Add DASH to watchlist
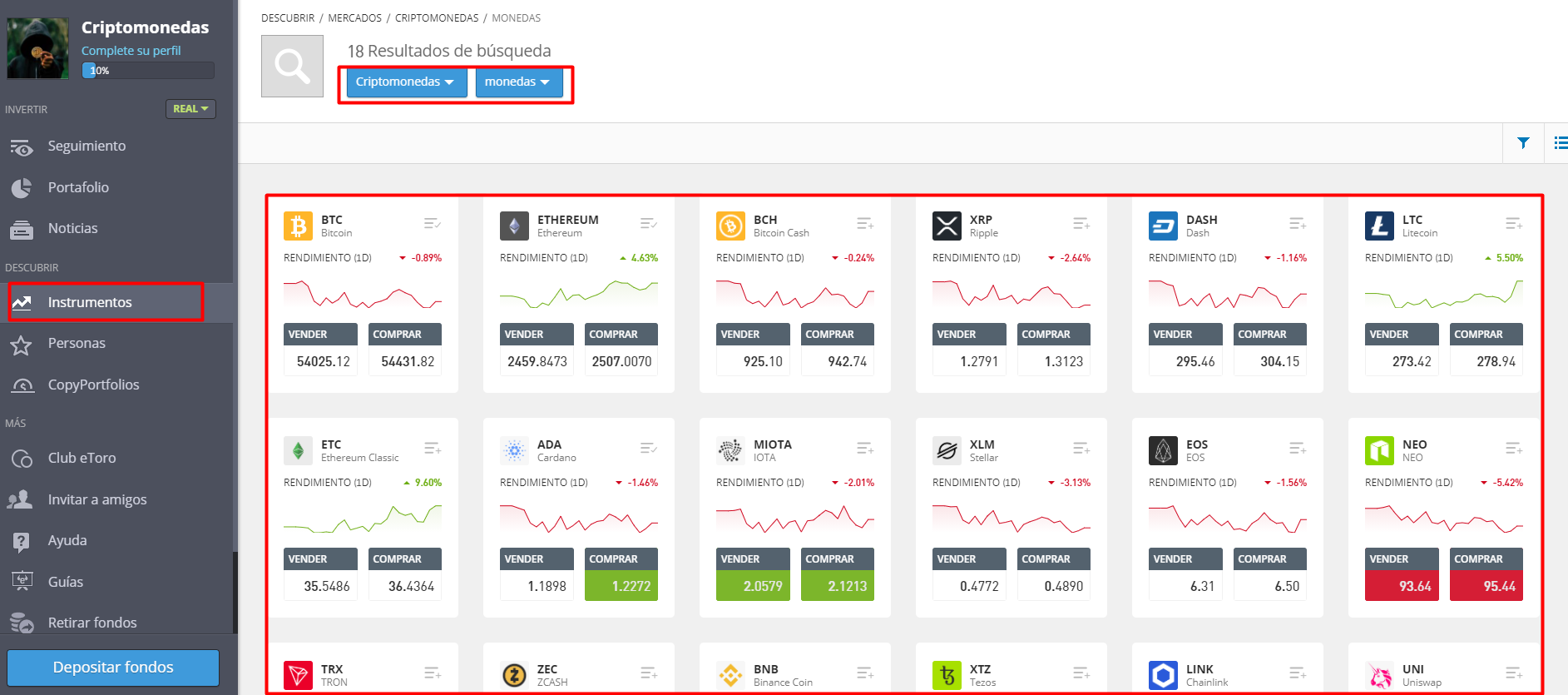The width and height of the screenshot is (1568, 695). point(1298,223)
